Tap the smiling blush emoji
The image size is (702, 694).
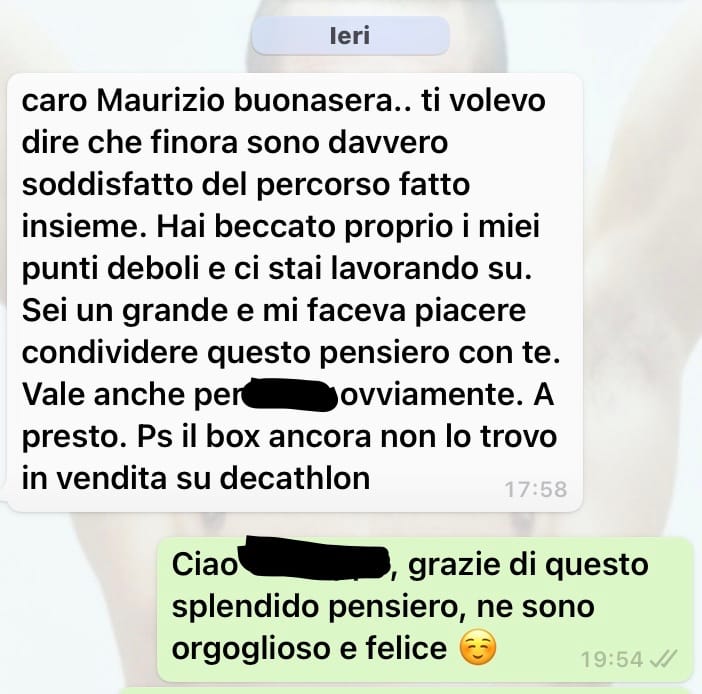[478, 648]
